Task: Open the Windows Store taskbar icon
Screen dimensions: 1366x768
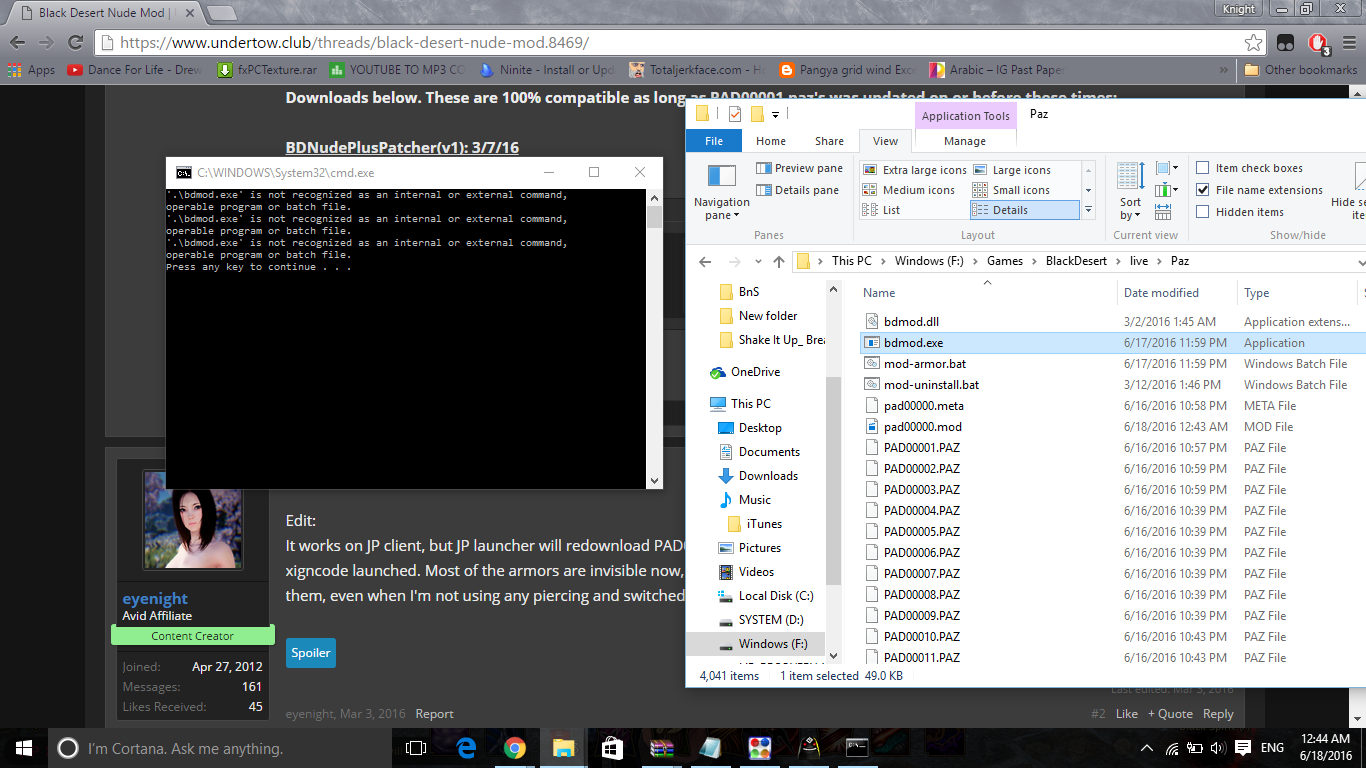Action: tap(612, 748)
